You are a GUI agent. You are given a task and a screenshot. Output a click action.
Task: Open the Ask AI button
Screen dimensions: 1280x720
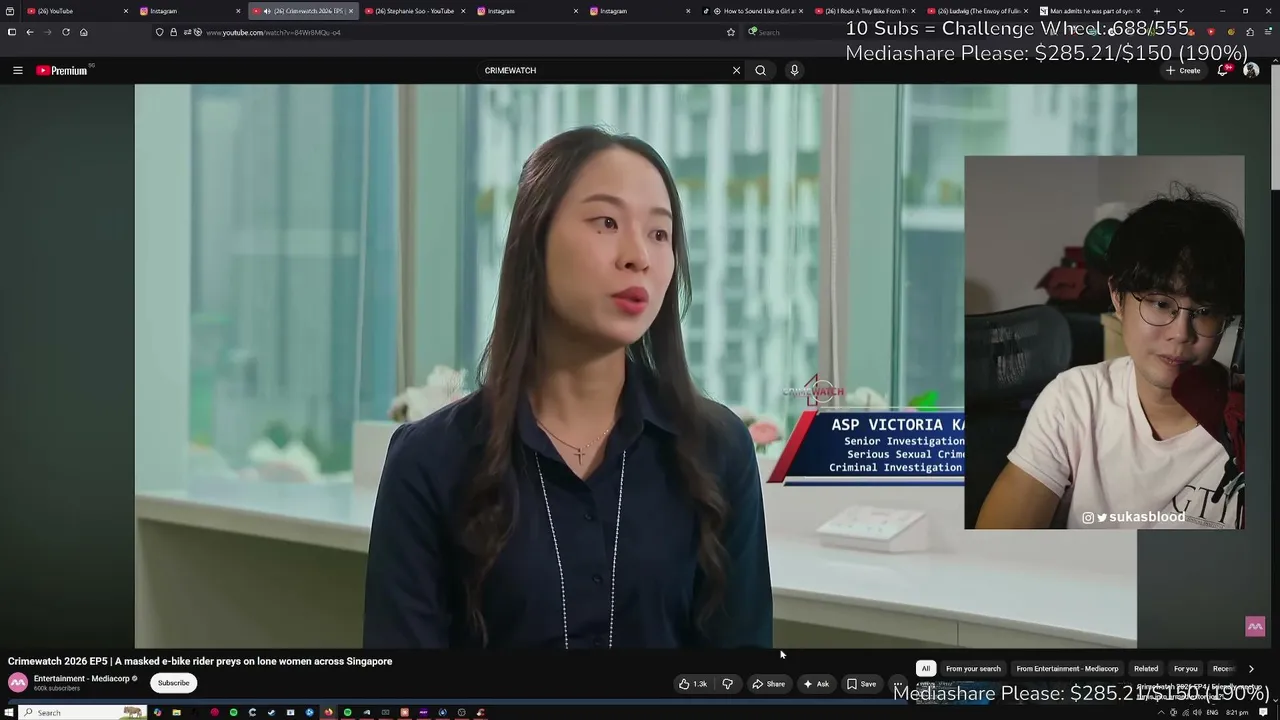(816, 684)
